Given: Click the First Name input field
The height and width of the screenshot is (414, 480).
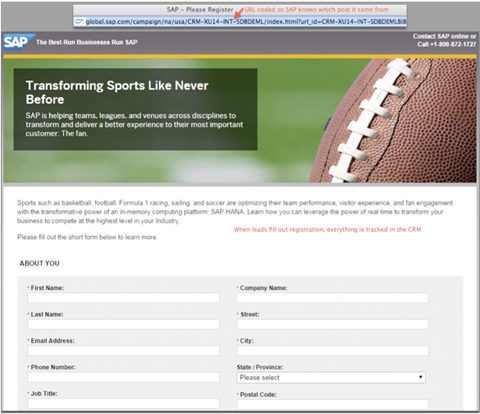Looking at the screenshot, I should (x=123, y=298).
